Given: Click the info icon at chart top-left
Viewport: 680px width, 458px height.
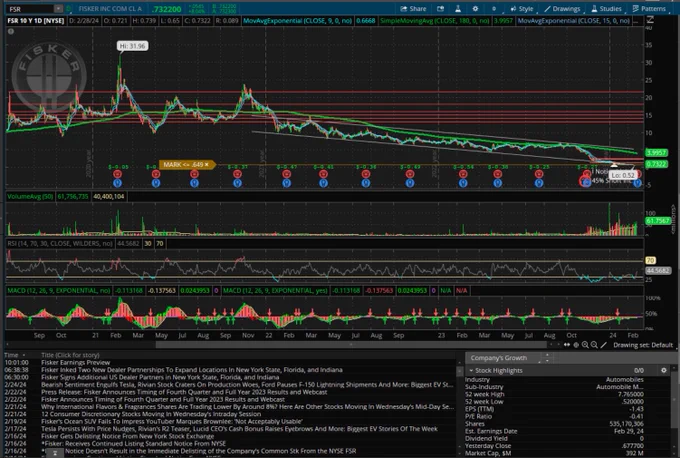Looking at the screenshot, I should click(11, 31).
